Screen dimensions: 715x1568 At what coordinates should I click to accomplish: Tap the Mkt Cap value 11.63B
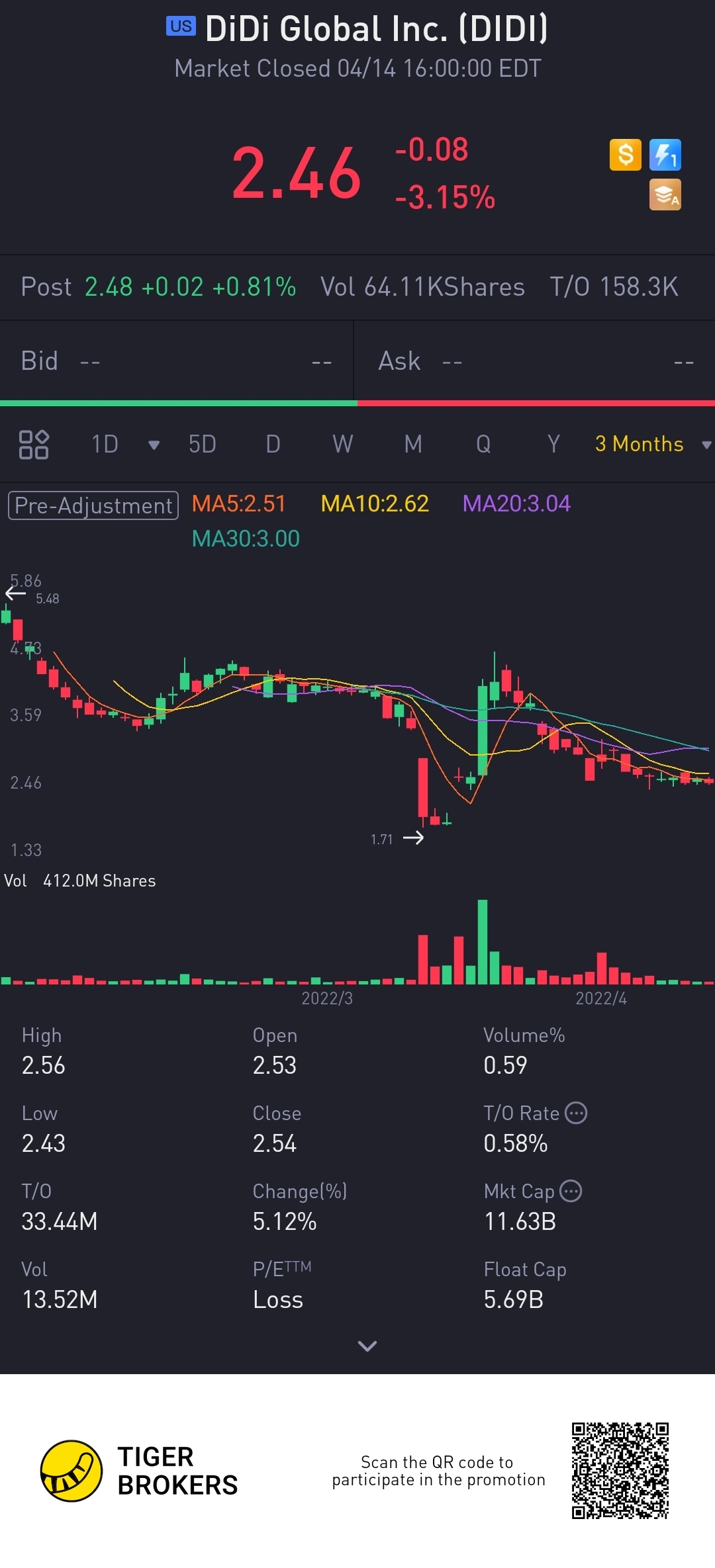(x=520, y=1222)
